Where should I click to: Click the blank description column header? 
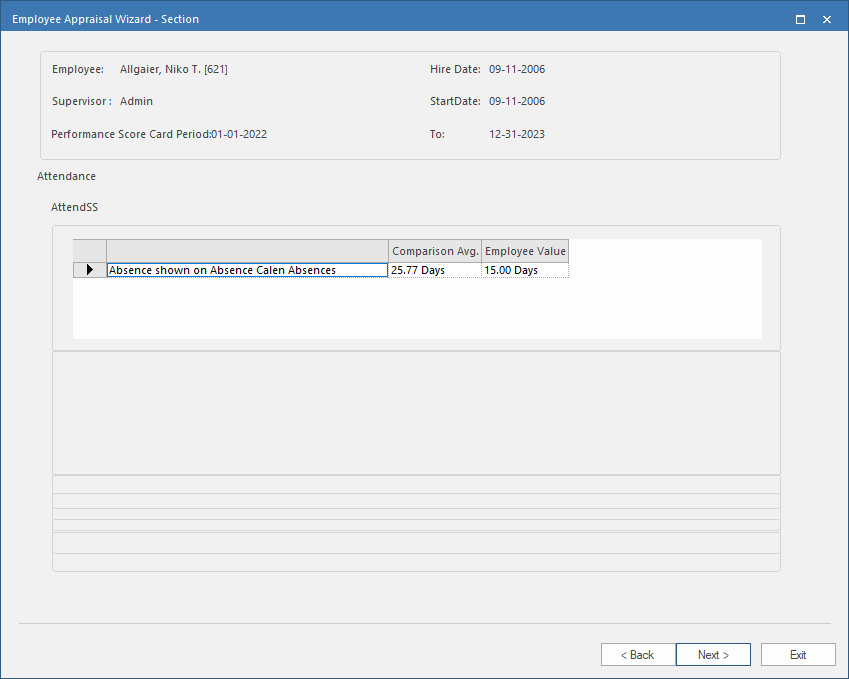point(247,251)
